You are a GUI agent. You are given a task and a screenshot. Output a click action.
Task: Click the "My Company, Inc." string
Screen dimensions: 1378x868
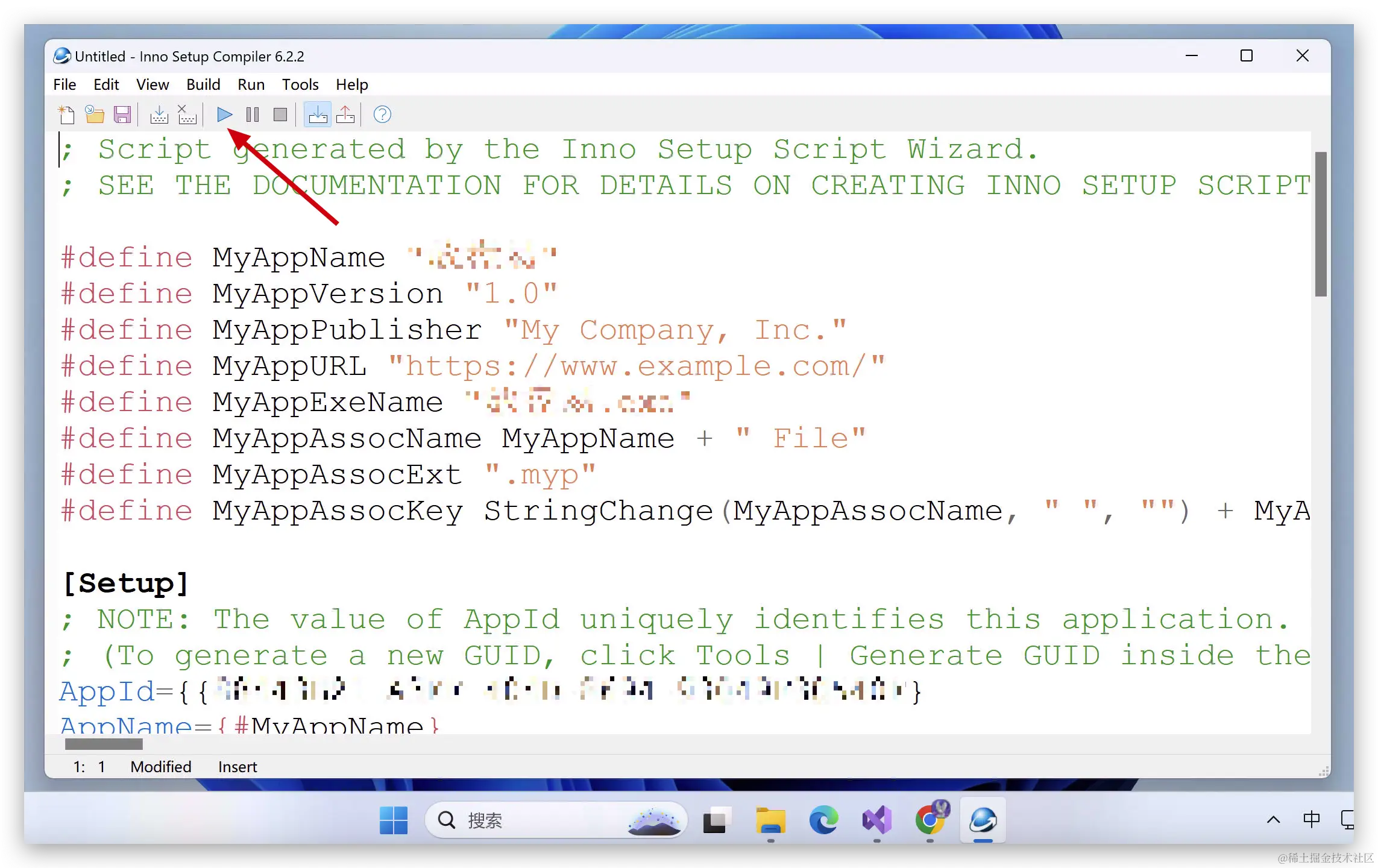[x=675, y=330]
